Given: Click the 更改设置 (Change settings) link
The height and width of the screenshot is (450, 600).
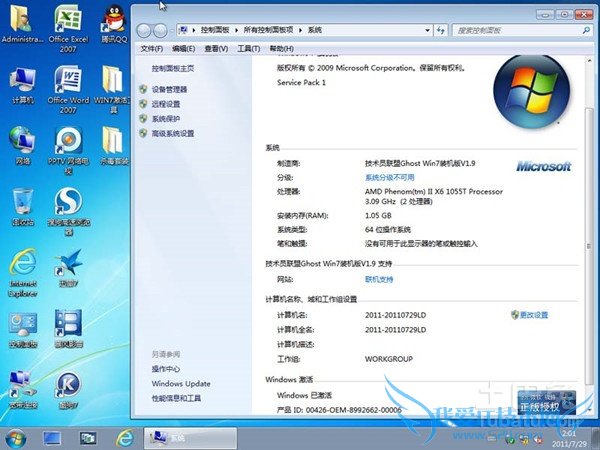Looking at the screenshot, I should pyautogui.click(x=534, y=315).
